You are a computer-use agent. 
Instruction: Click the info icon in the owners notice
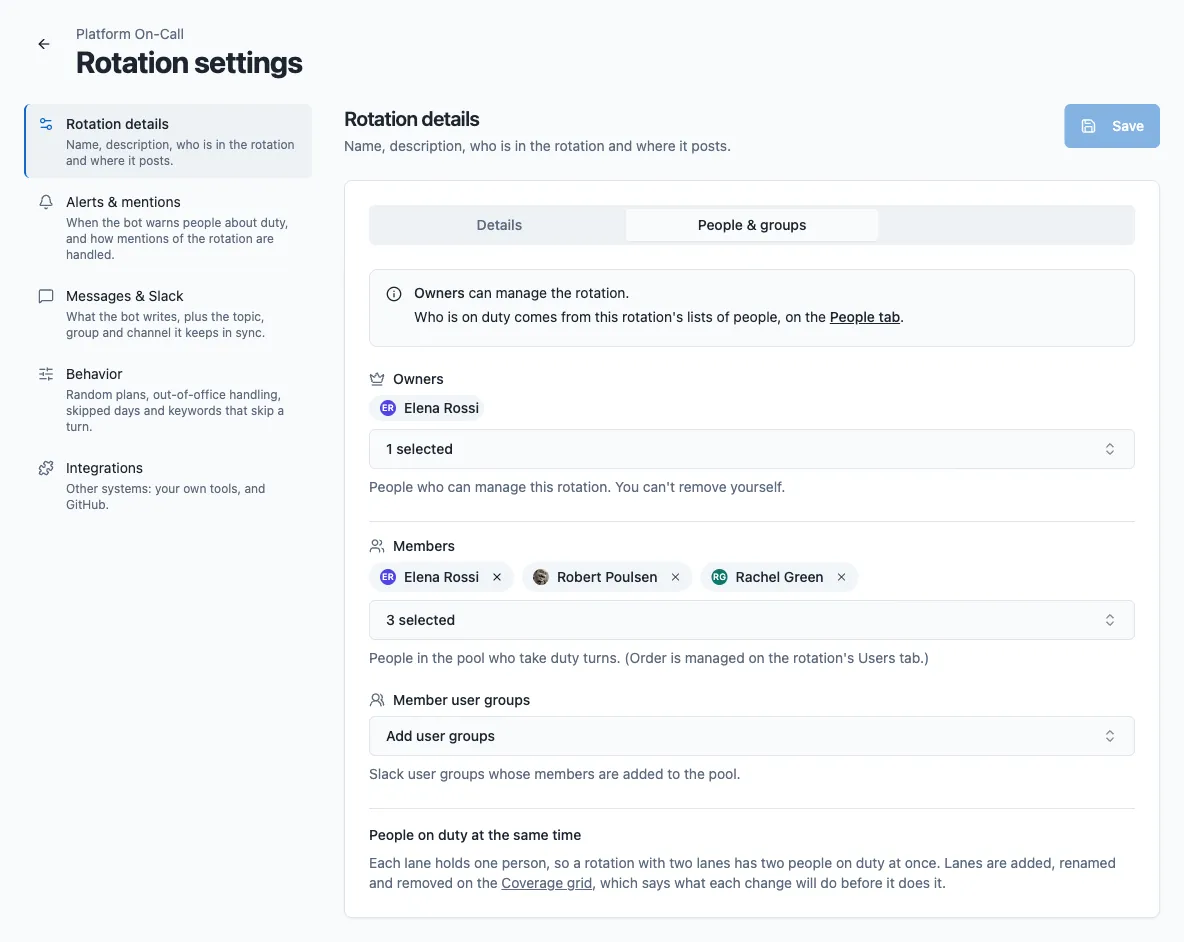tap(394, 294)
